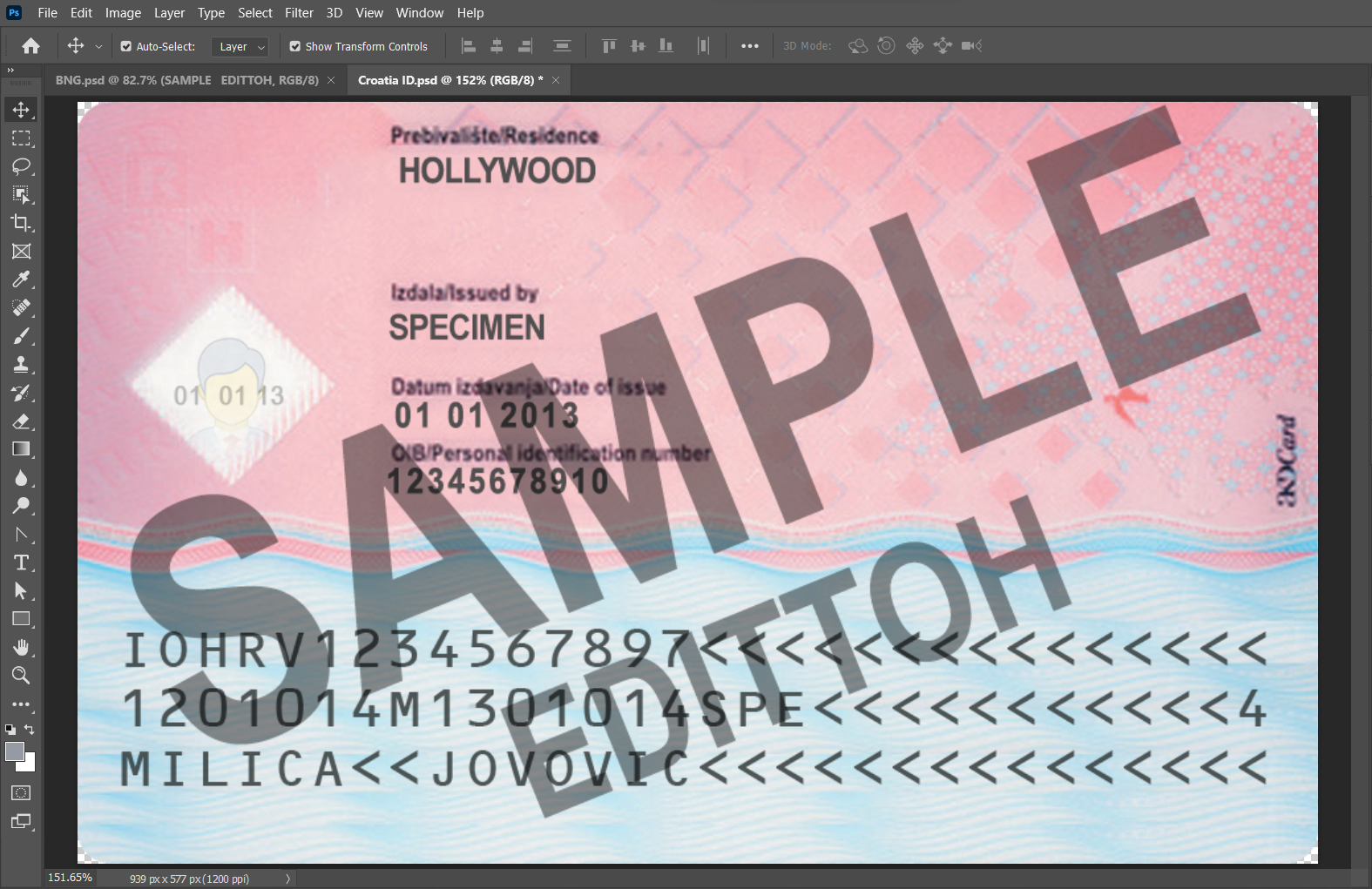Select the Move tool in toolbar
The image size is (1372, 889).
pyautogui.click(x=21, y=110)
